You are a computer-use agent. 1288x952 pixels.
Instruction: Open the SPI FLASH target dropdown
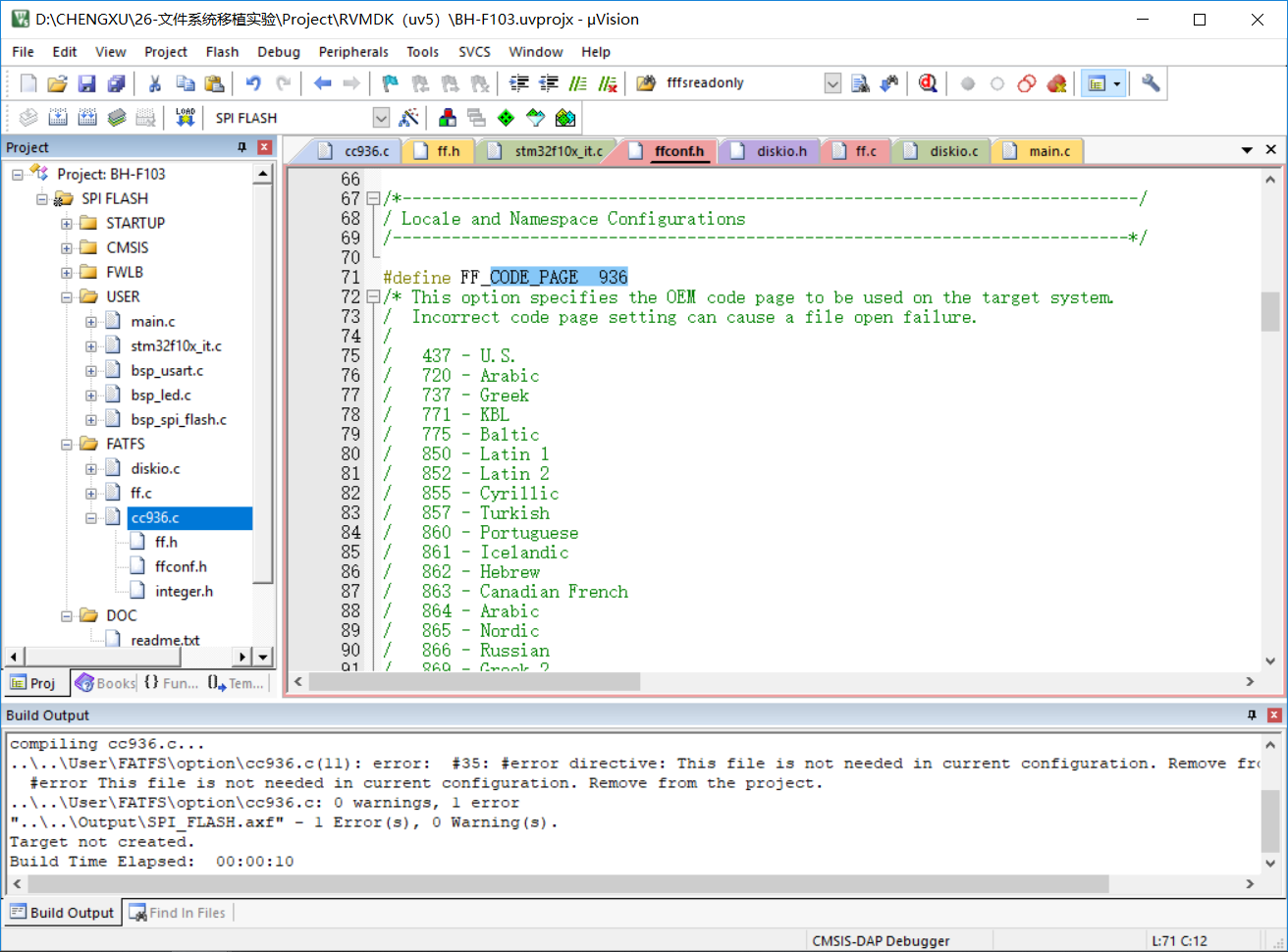point(381,118)
